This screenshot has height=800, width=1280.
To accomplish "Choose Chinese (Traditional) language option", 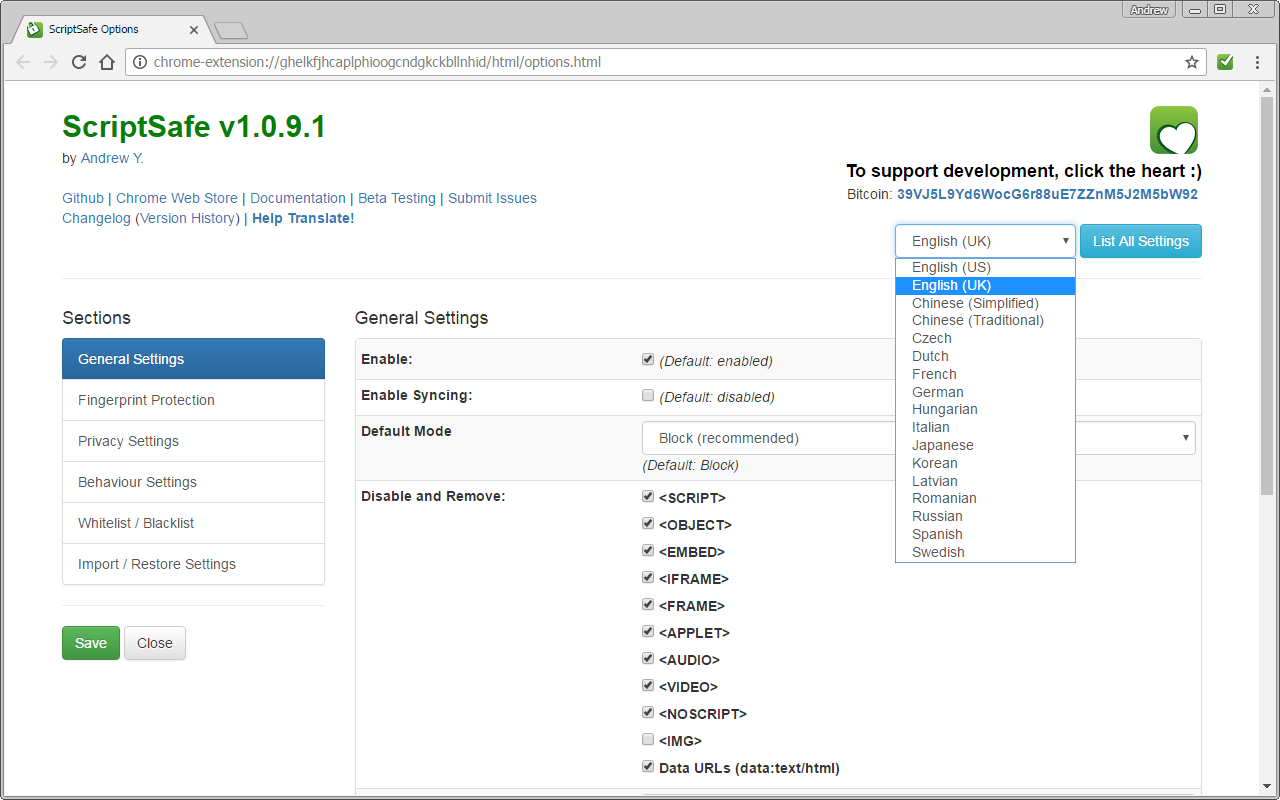I will coord(985,320).
